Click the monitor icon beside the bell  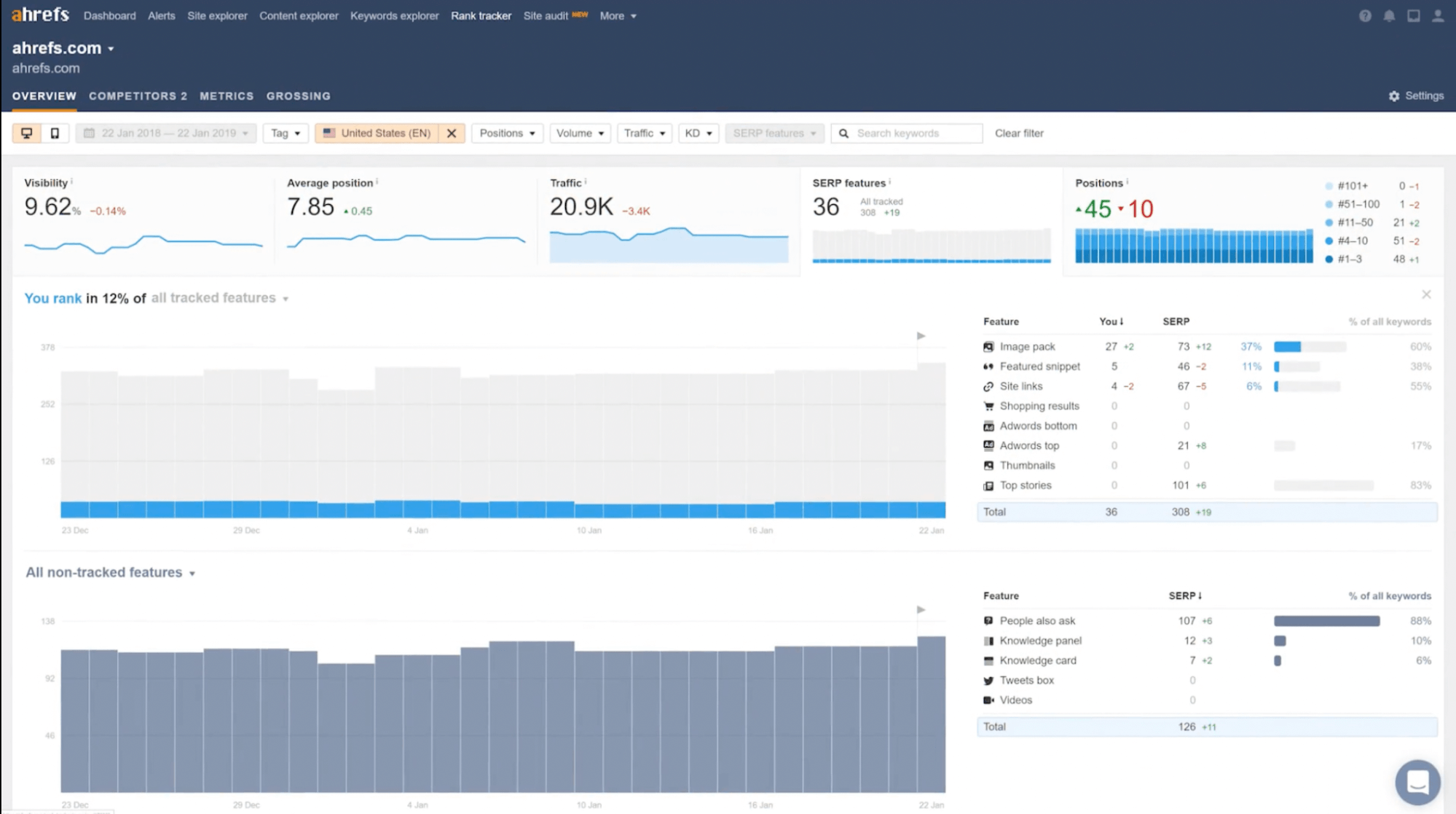(x=1413, y=16)
